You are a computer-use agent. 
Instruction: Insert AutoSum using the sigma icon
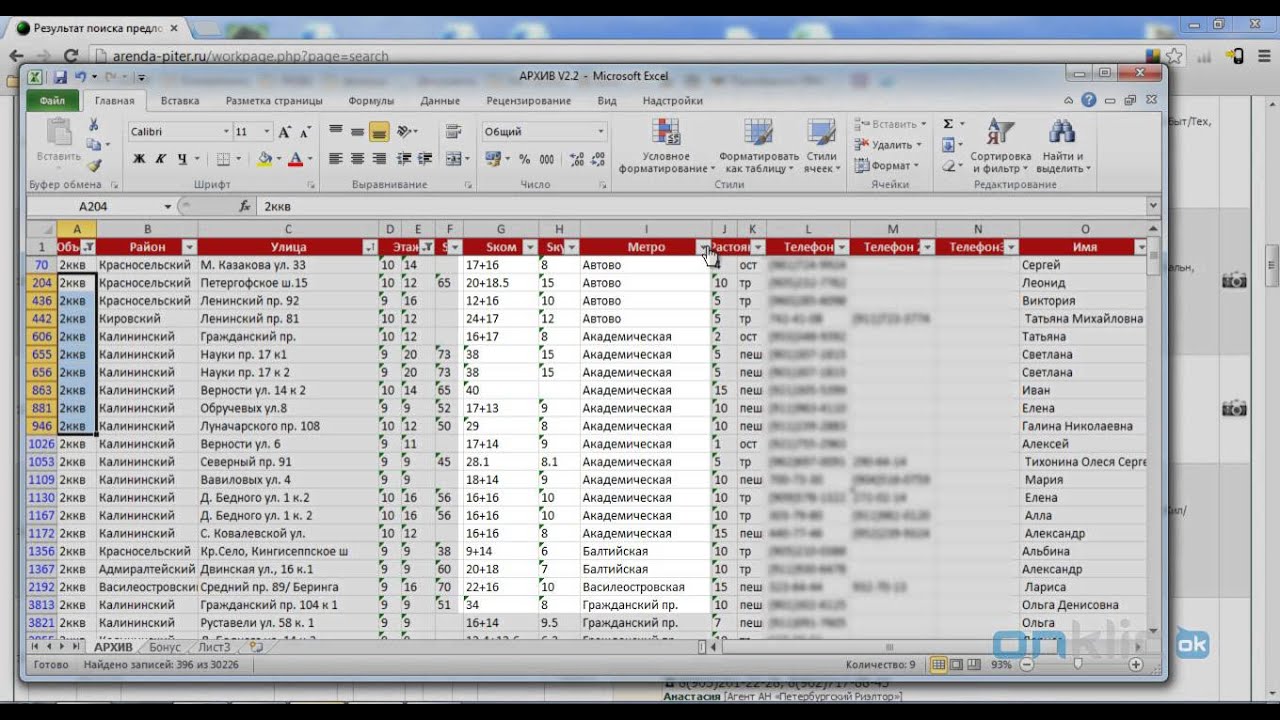pyautogui.click(x=948, y=124)
